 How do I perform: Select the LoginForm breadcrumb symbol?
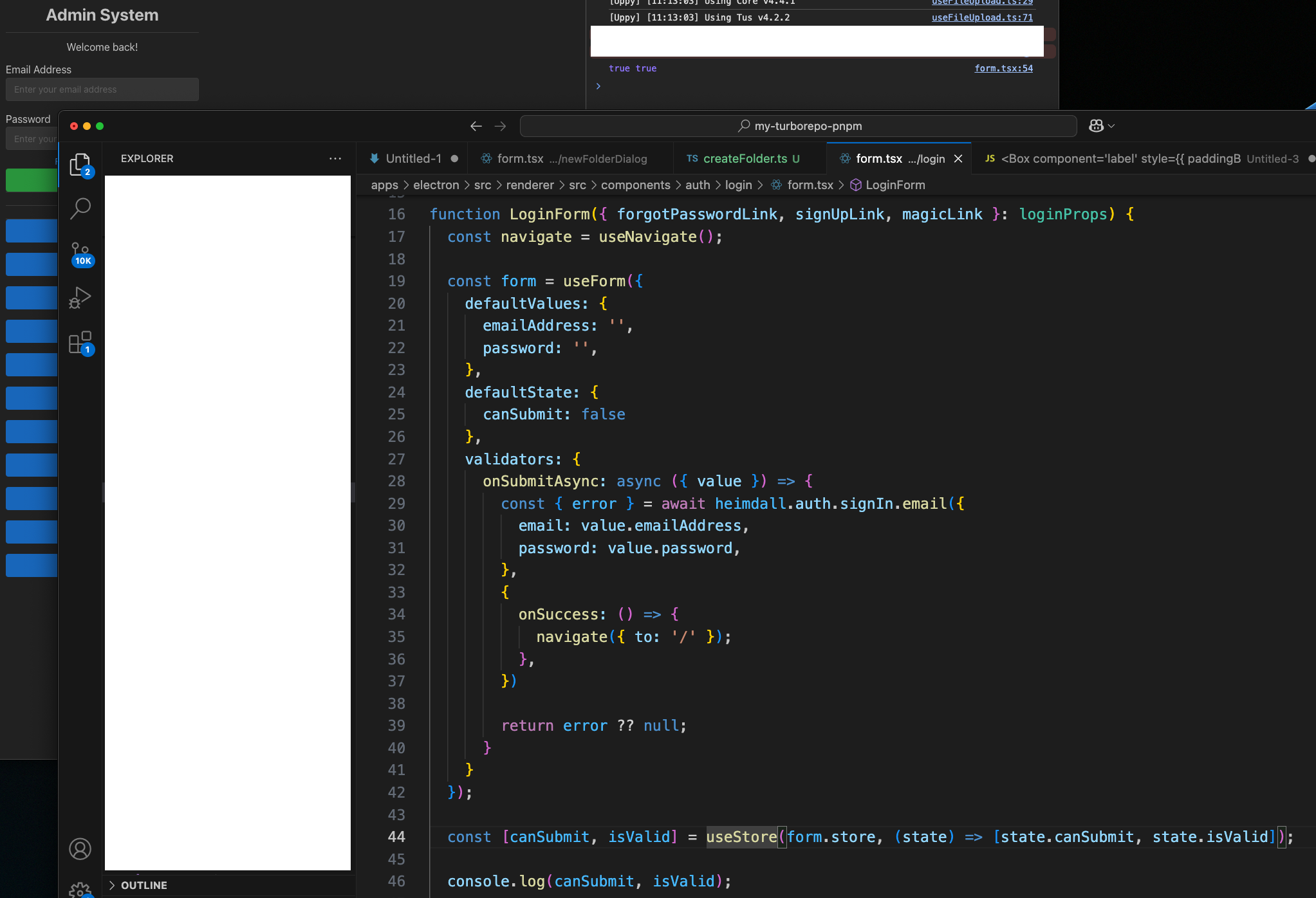tap(894, 185)
